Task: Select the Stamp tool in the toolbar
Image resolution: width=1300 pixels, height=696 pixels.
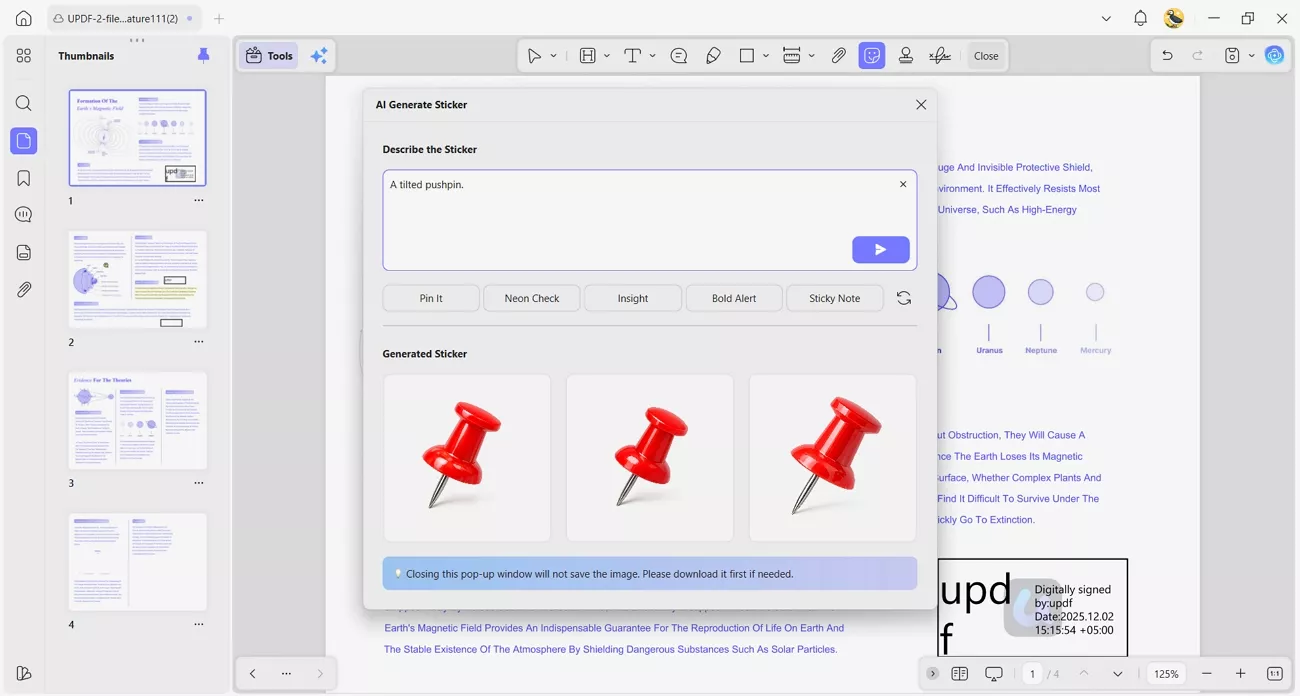Action: point(906,55)
